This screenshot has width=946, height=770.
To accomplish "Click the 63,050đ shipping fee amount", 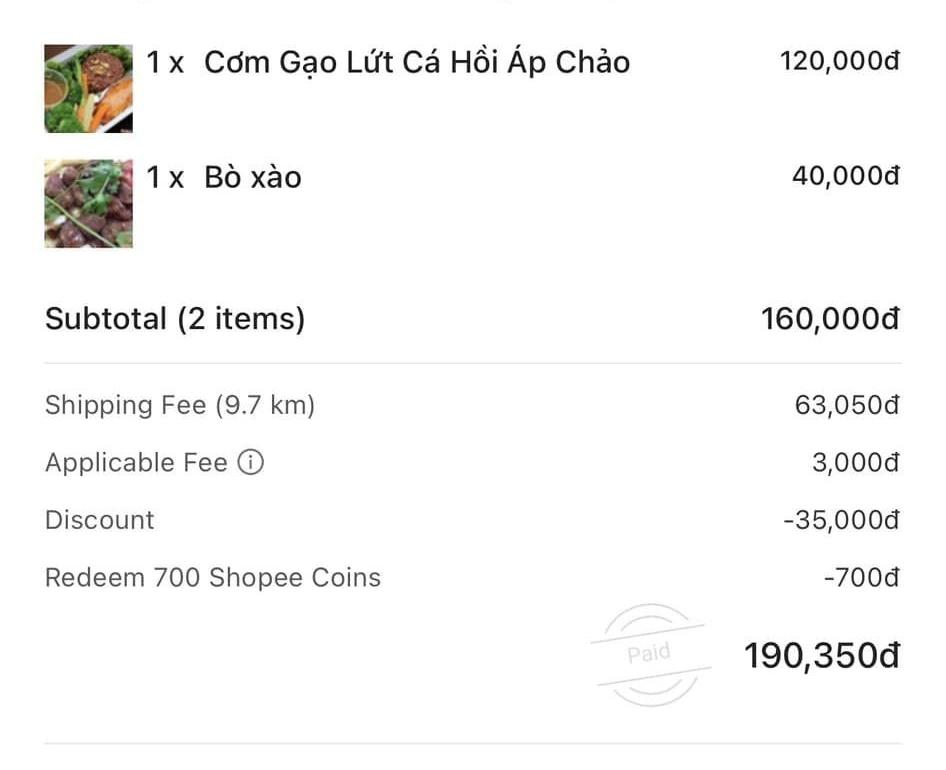I will coord(846,405).
